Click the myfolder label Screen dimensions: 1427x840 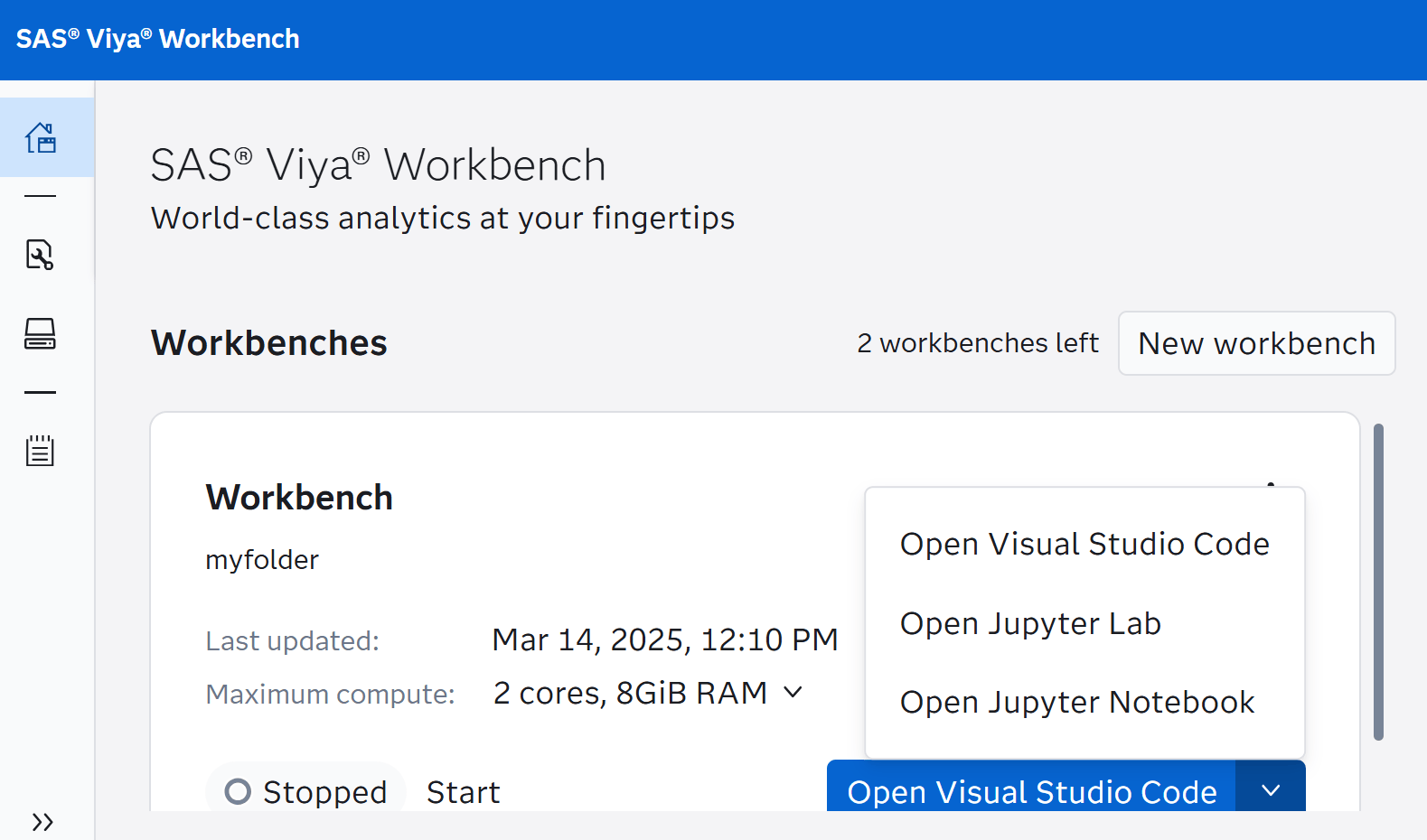262,560
